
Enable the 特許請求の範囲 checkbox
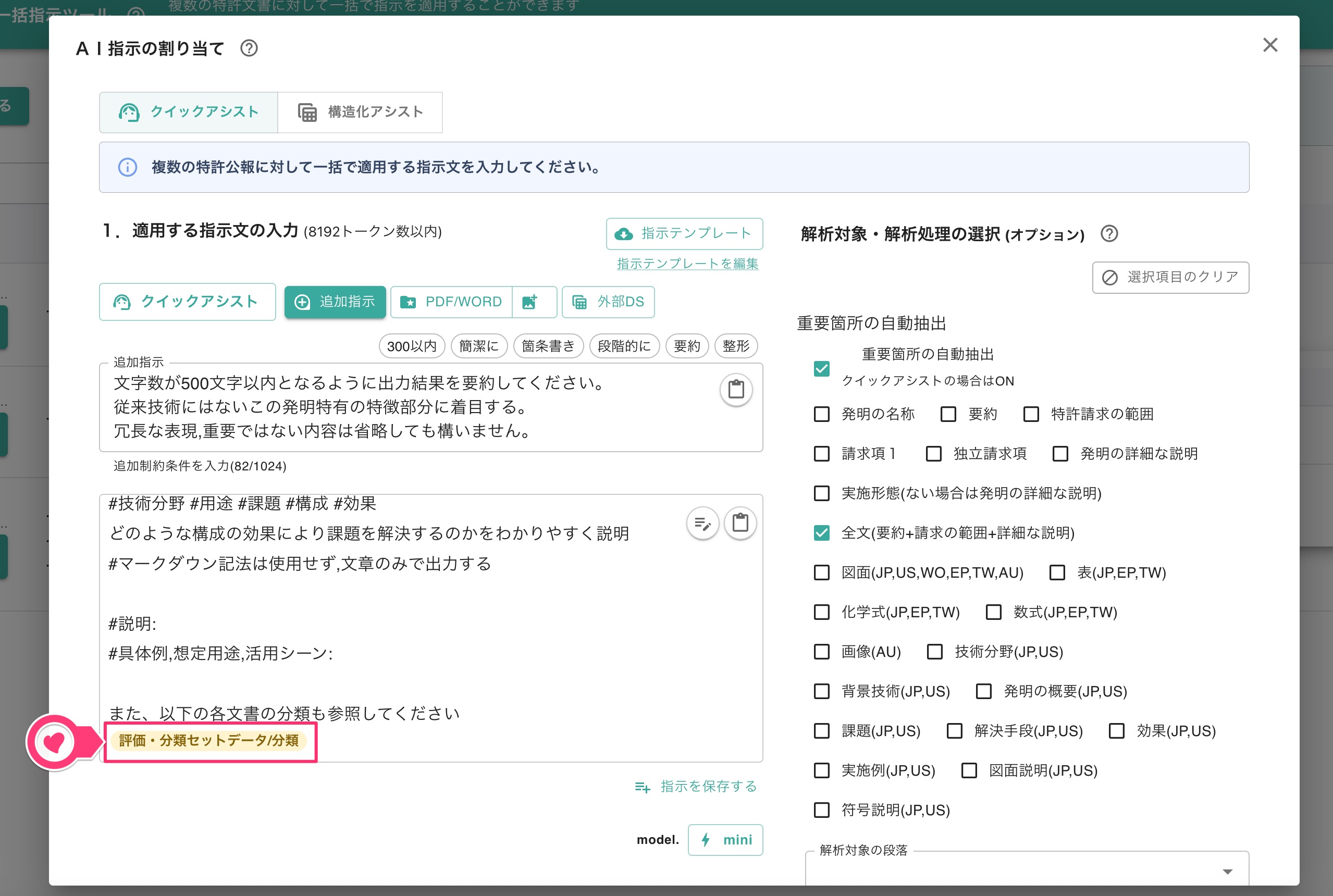tap(1031, 414)
